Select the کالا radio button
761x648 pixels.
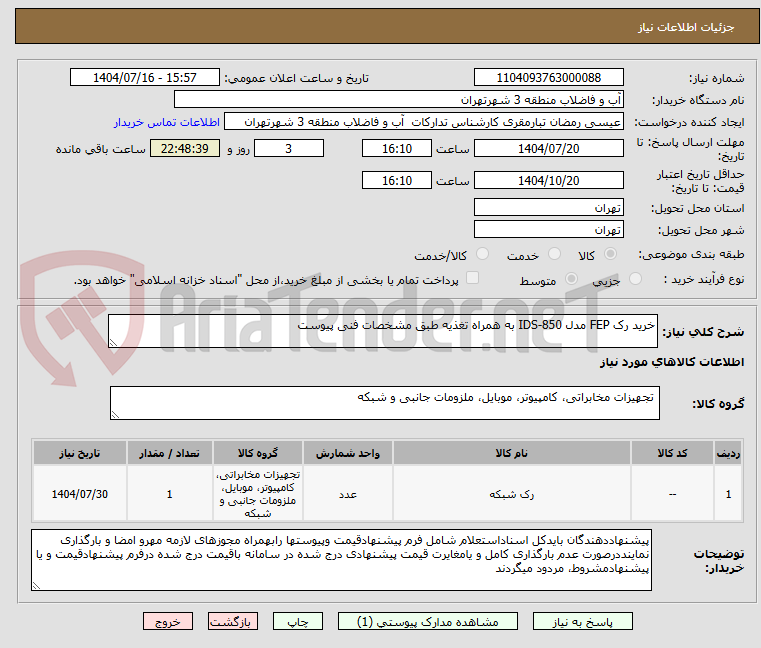pos(611,254)
